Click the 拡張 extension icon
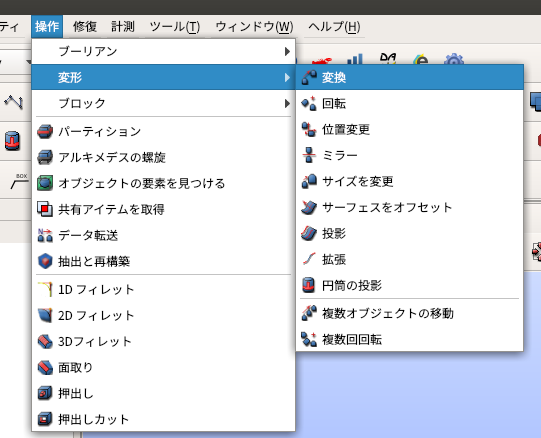The image size is (541, 438). tap(309, 260)
